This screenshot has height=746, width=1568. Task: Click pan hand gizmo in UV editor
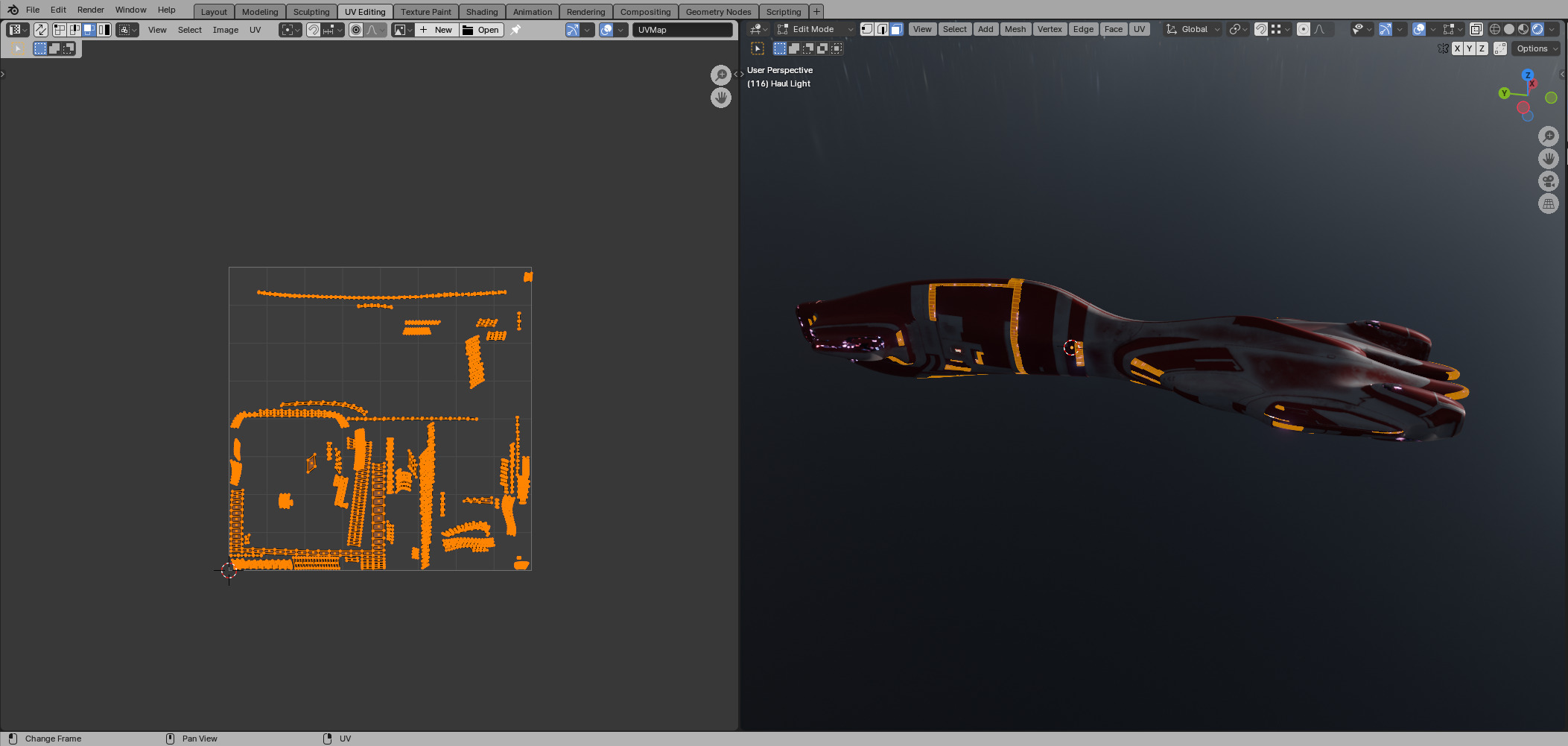(720, 98)
